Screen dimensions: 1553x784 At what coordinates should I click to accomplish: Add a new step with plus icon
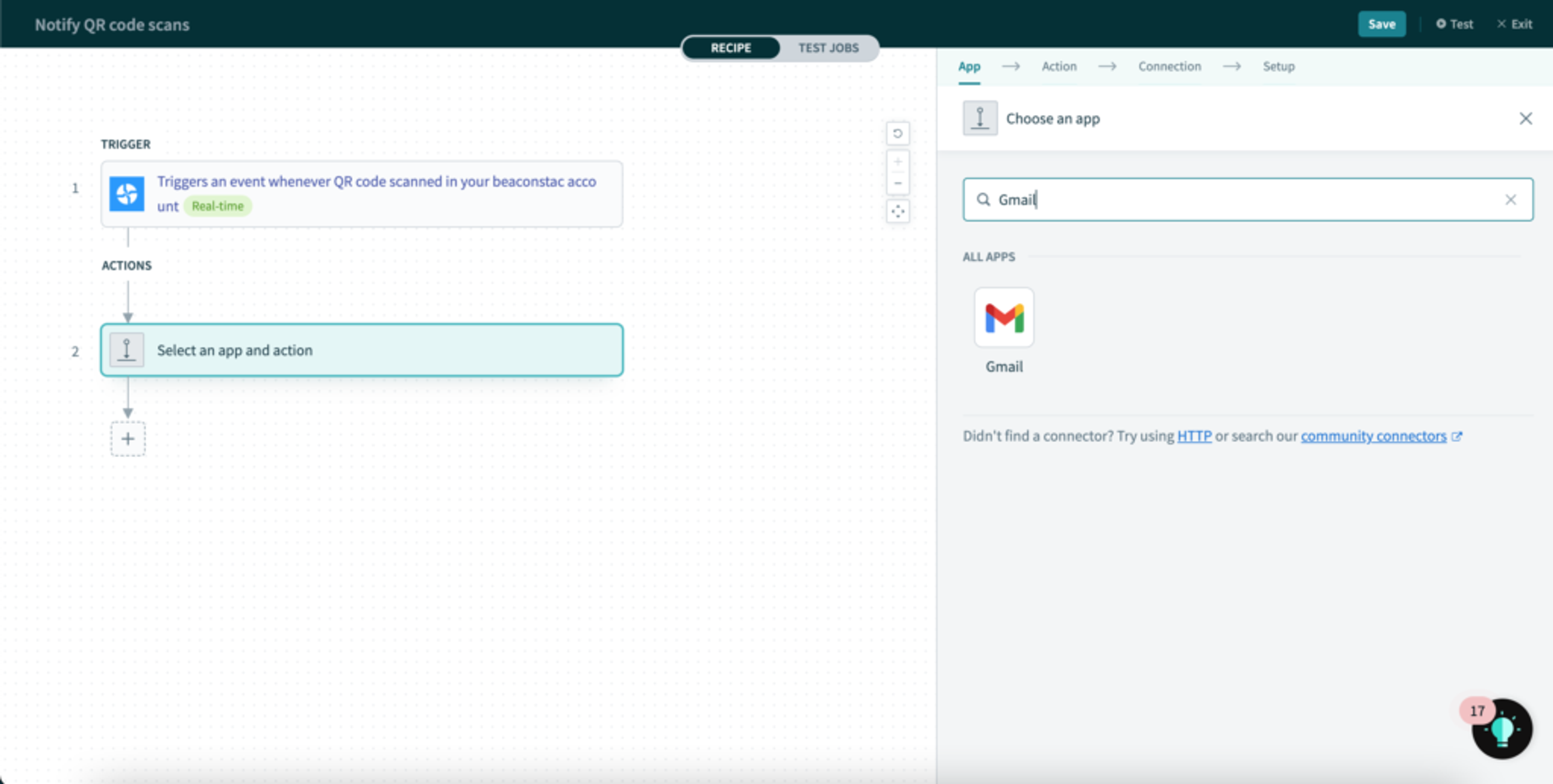[x=128, y=439]
